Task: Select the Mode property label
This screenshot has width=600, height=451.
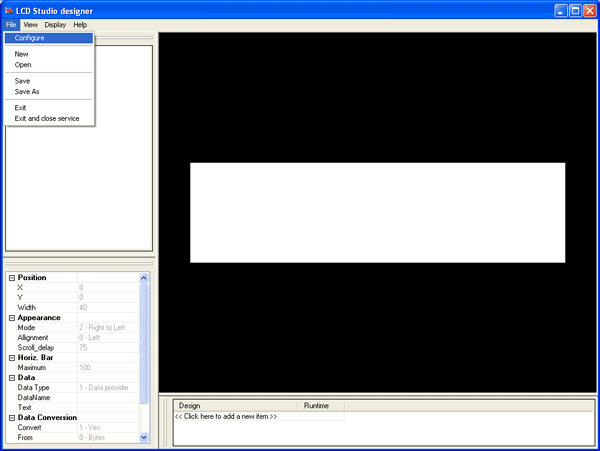Action: click(26, 327)
